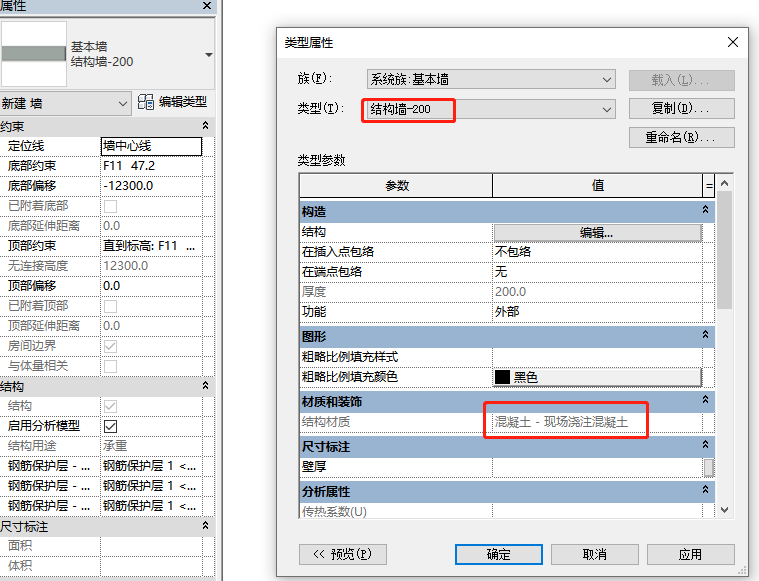
Task: Open the 类型(T) dropdown 结构墙-200
Action: 491,109
